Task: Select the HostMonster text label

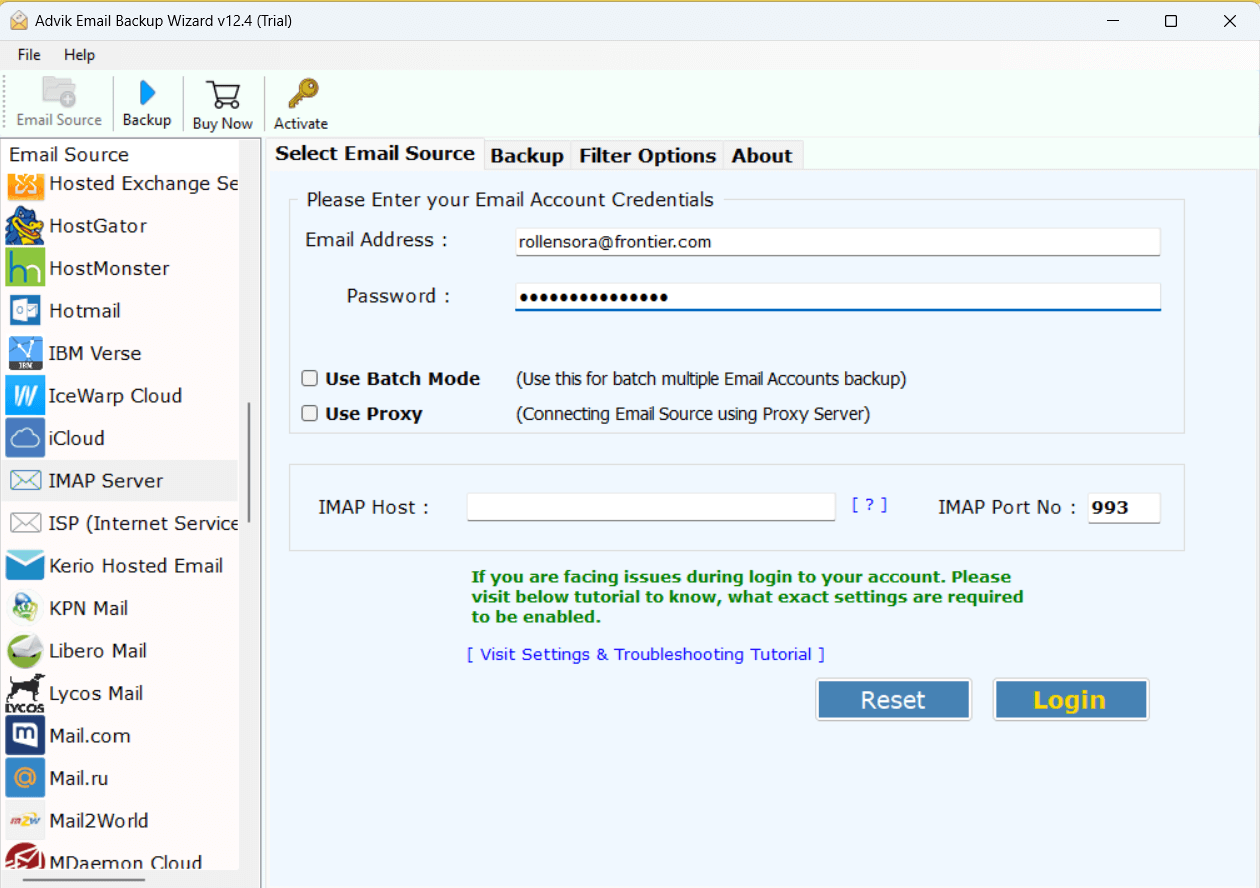Action: click(109, 268)
